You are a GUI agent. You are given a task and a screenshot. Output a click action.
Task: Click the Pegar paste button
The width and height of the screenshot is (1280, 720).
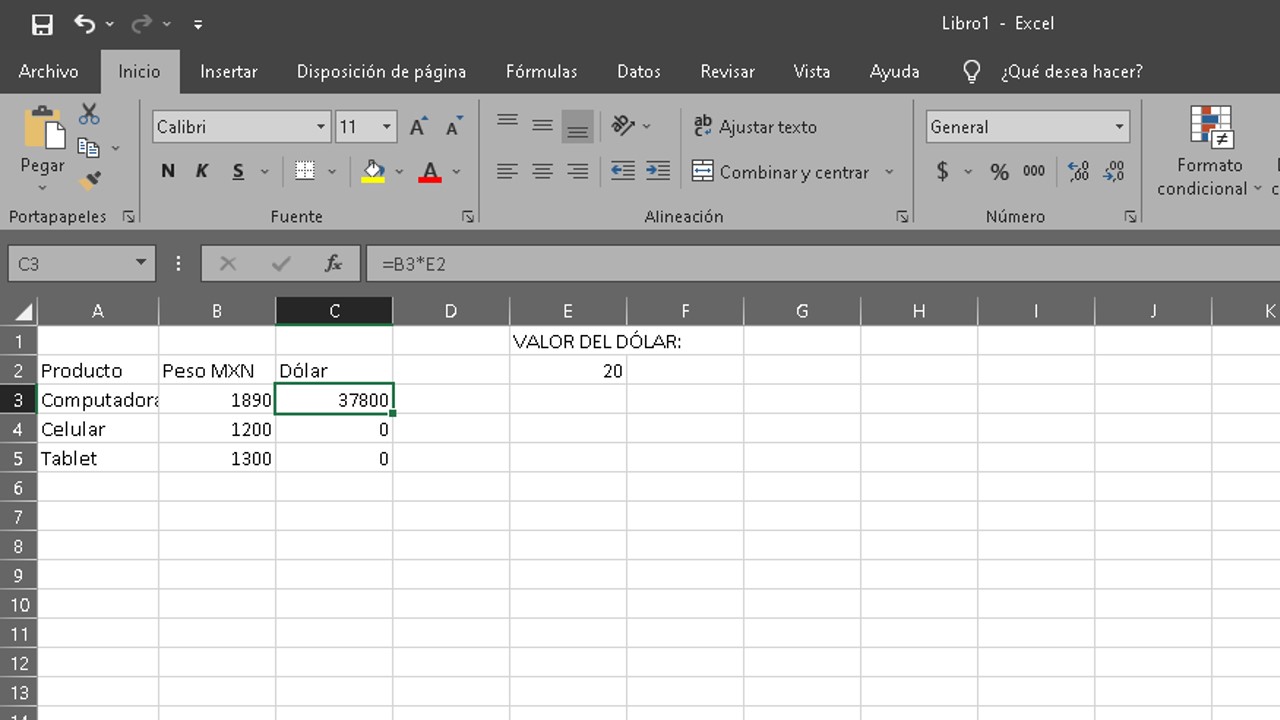[42, 140]
